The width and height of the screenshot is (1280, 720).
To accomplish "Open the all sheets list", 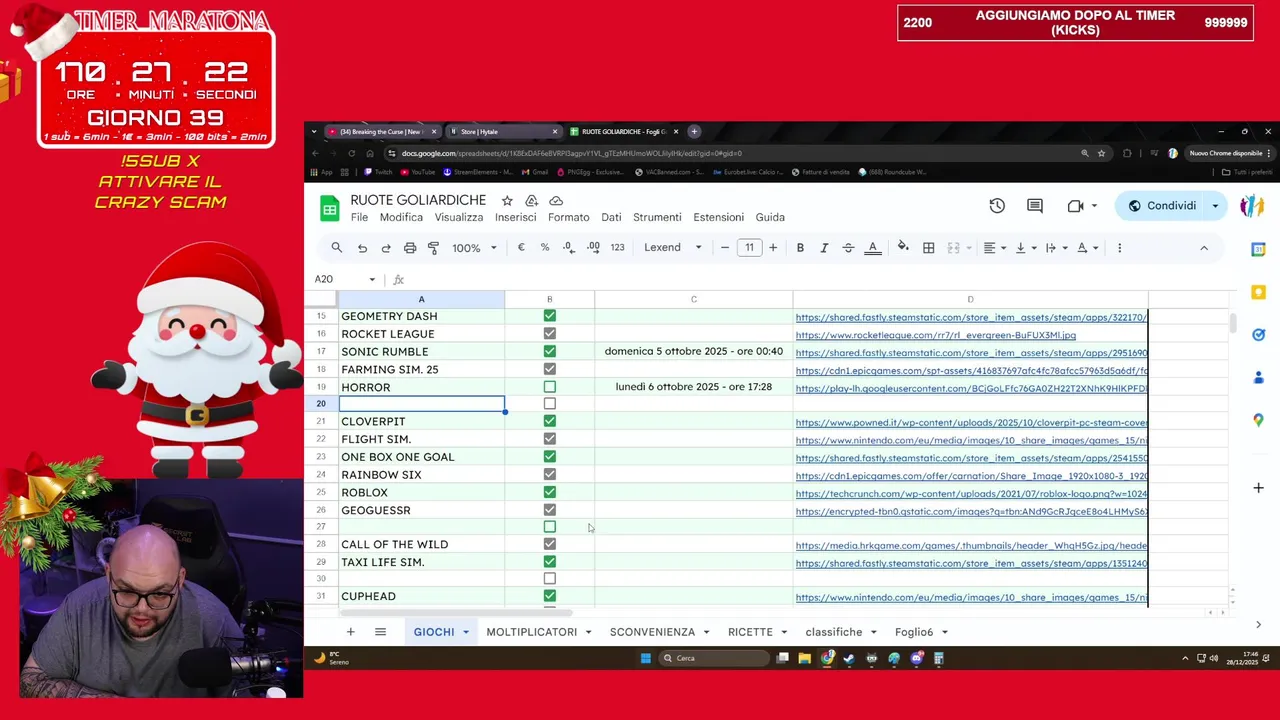I will pyautogui.click(x=380, y=632).
